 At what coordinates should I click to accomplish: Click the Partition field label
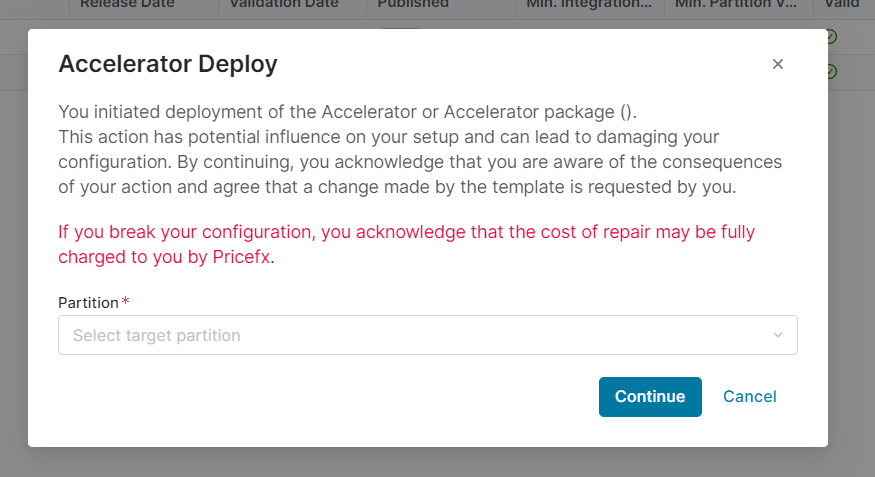point(88,302)
